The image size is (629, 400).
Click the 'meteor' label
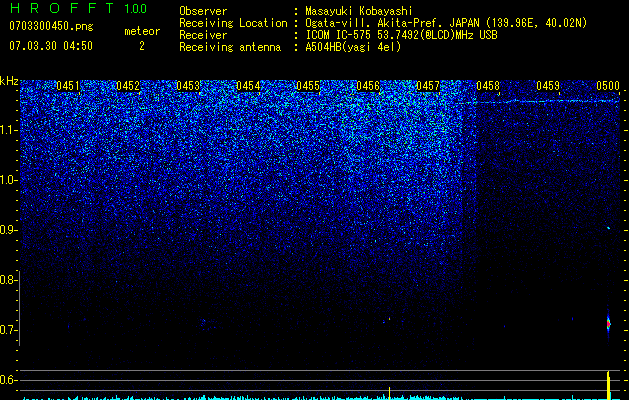pos(142,31)
